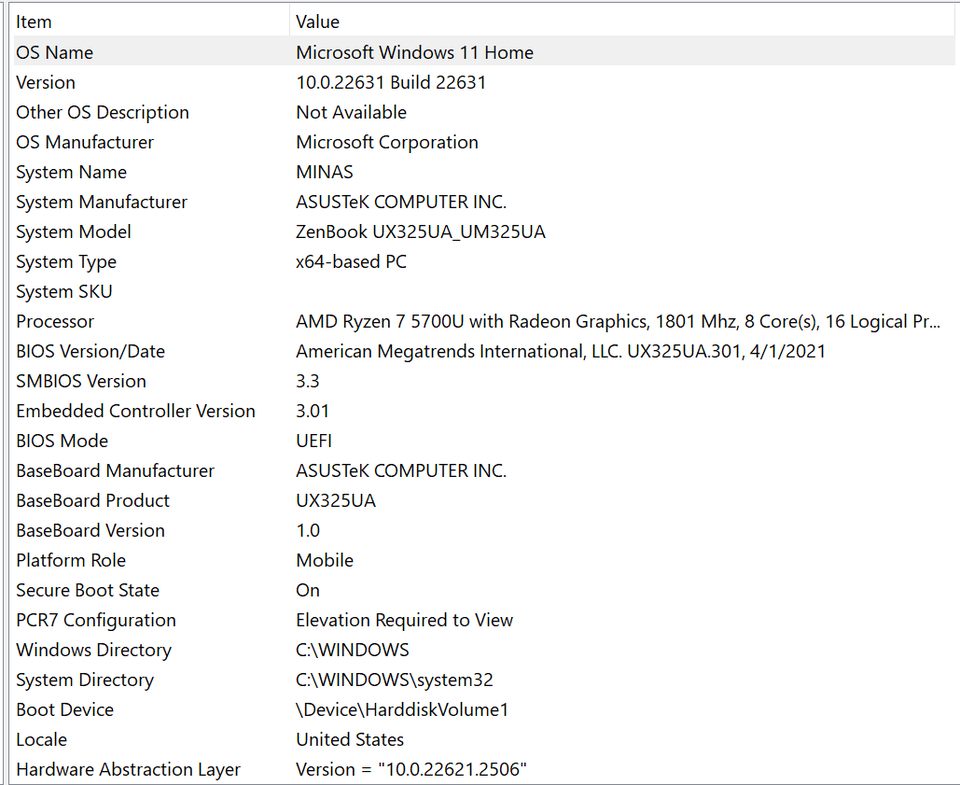The image size is (960, 785).
Task: Click the Item column header
Action: 34,22
